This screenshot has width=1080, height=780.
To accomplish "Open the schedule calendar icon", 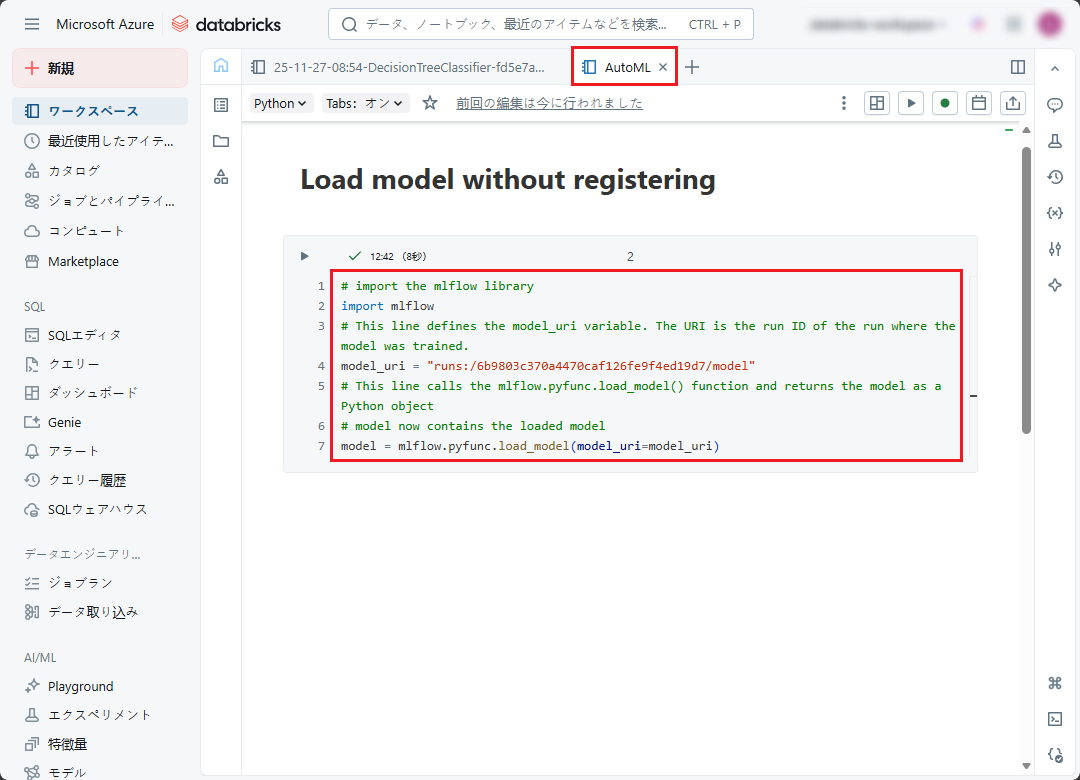I will (979, 103).
